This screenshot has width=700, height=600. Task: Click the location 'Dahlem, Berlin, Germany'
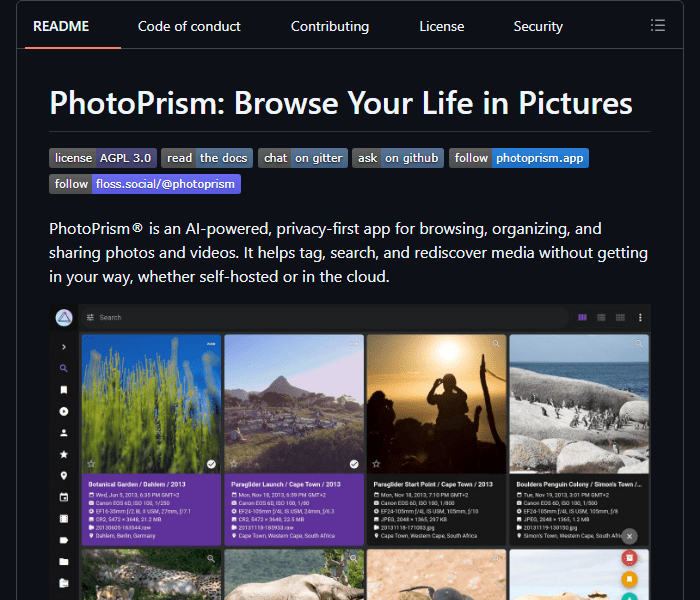click(125, 536)
